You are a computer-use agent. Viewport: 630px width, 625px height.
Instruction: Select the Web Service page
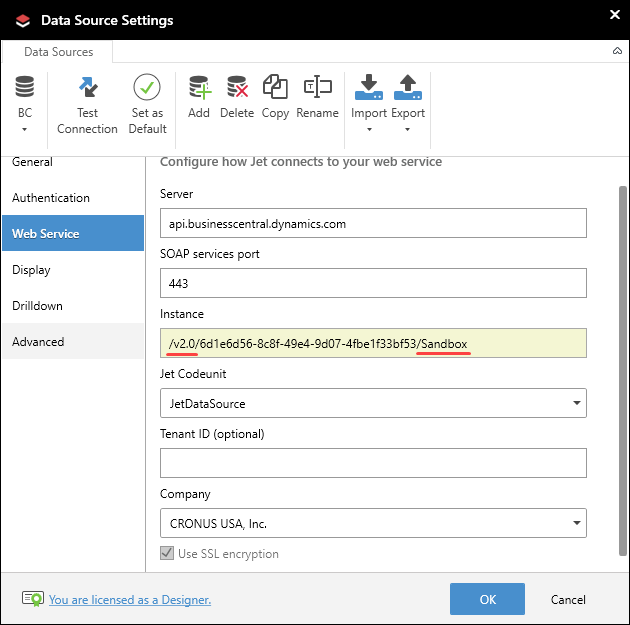(73, 233)
